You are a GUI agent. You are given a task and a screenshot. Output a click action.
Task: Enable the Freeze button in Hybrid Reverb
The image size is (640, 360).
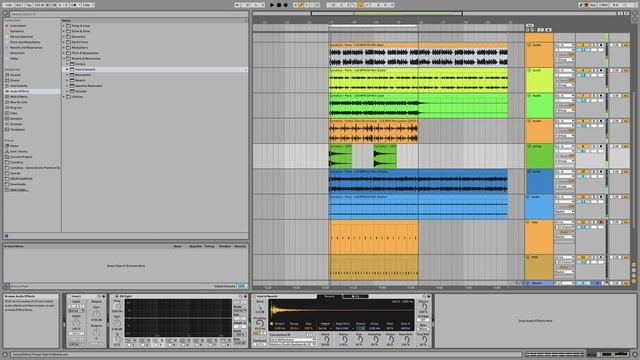coord(361,328)
